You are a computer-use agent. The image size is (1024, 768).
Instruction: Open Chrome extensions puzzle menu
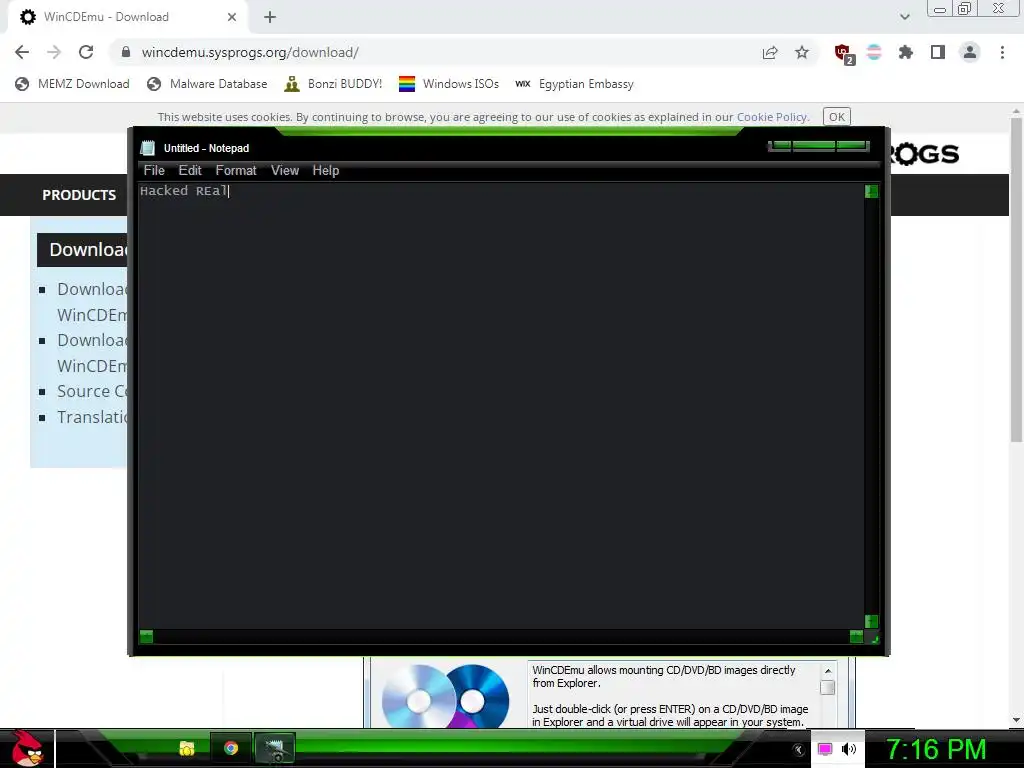(x=906, y=52)
